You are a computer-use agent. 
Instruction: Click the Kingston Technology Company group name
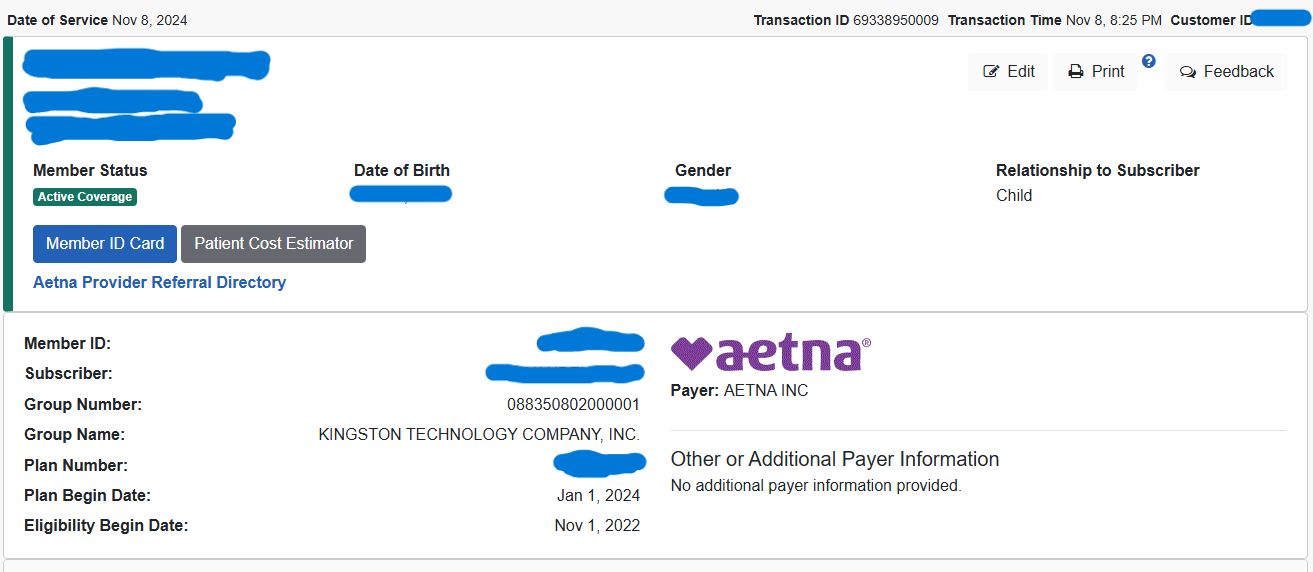point(478,435)
